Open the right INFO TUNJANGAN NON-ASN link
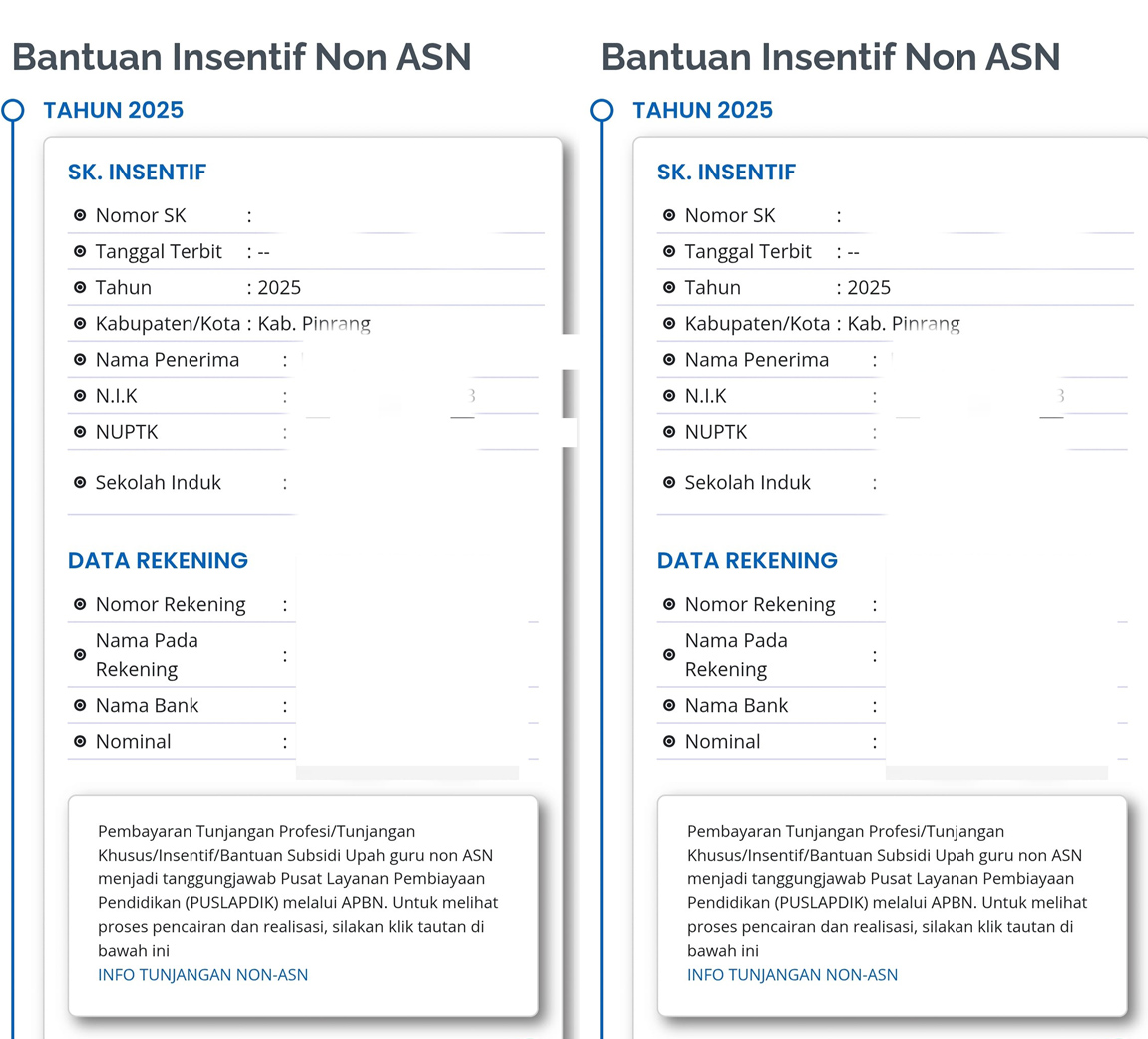Image resolution: width=1148 pixels, height=1039 pixels. [x=792, y=975]
